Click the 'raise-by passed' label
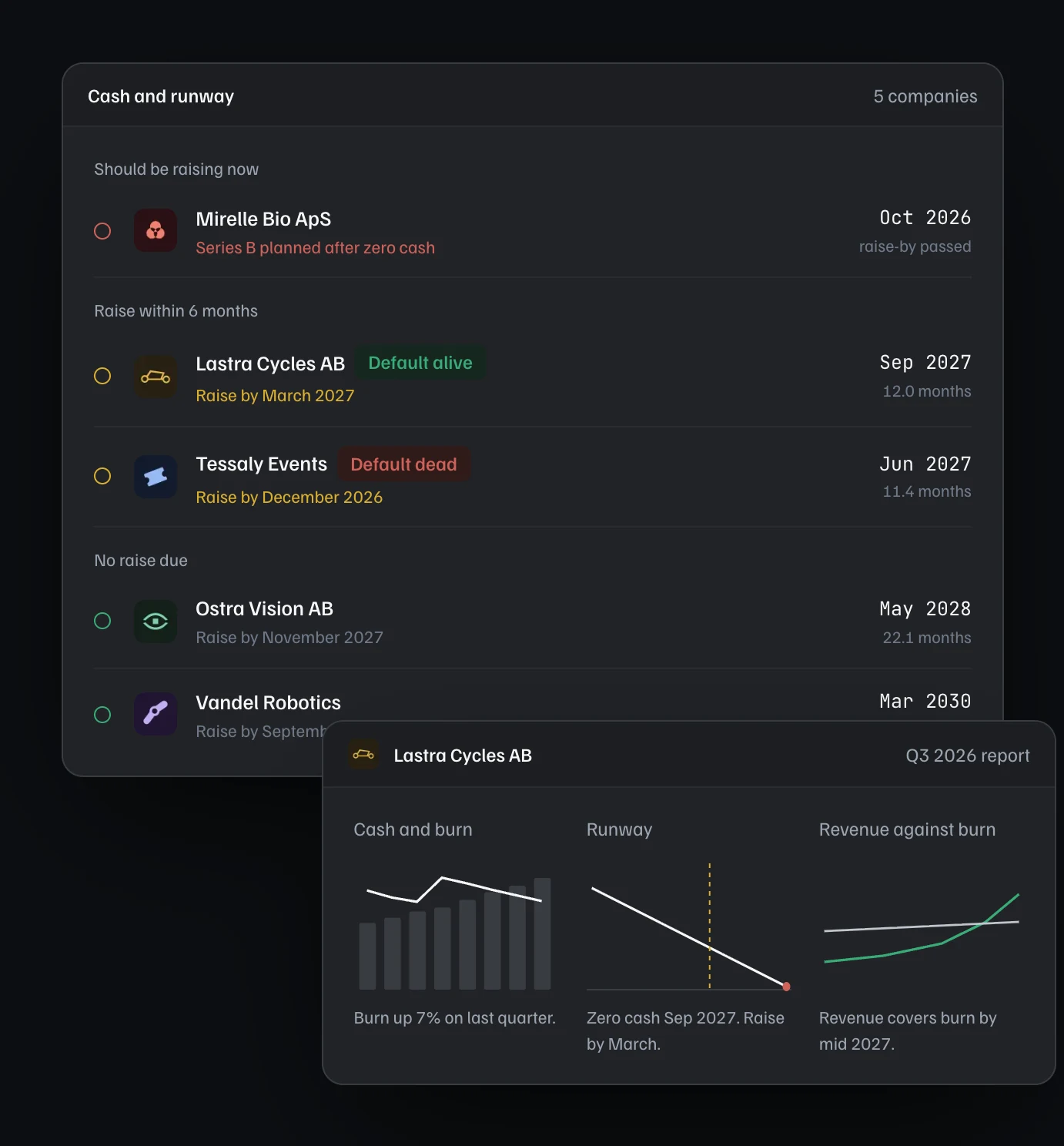Screen dimensions: 1064x1146 click(915, 246)
